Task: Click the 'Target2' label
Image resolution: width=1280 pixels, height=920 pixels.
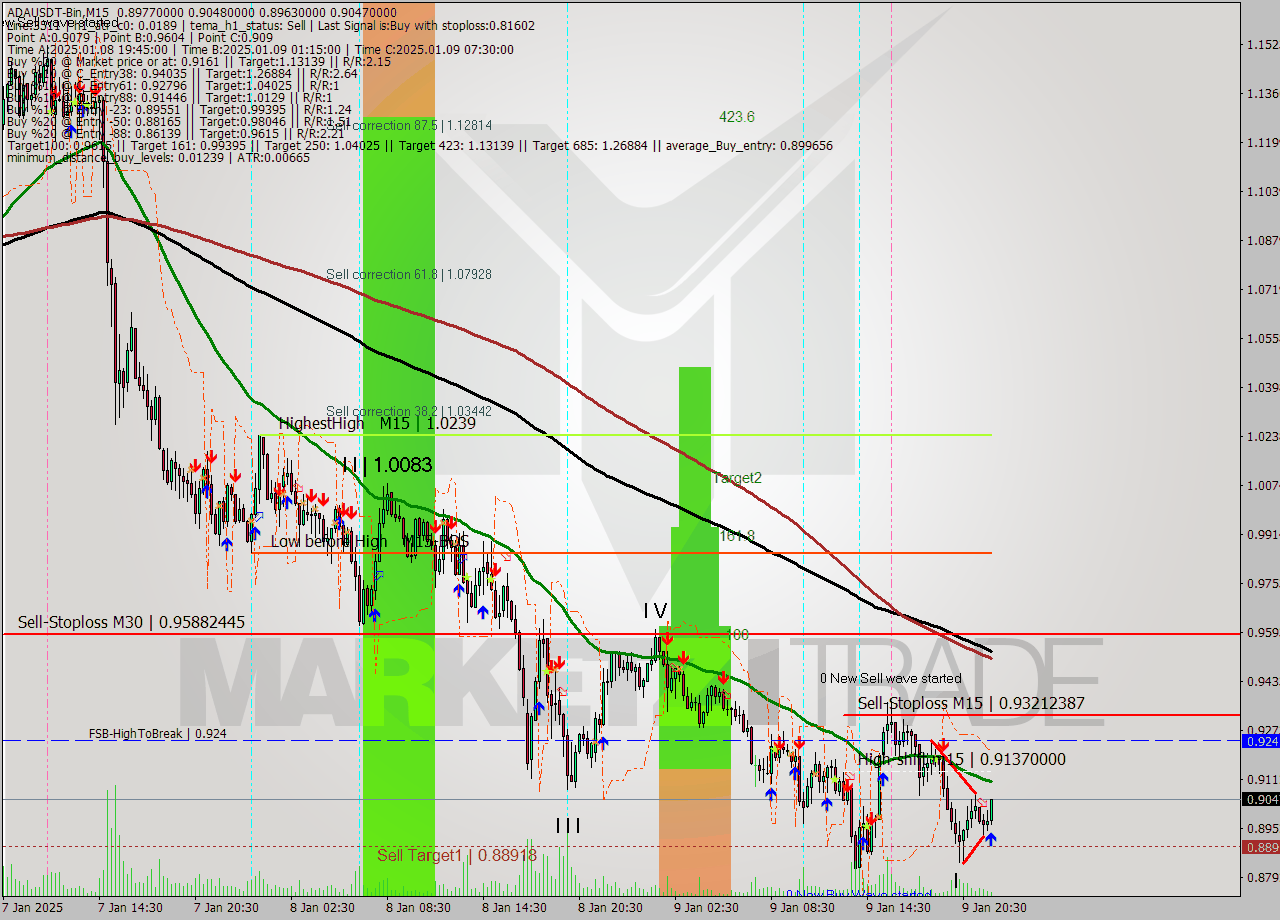Action: (737, 478)
